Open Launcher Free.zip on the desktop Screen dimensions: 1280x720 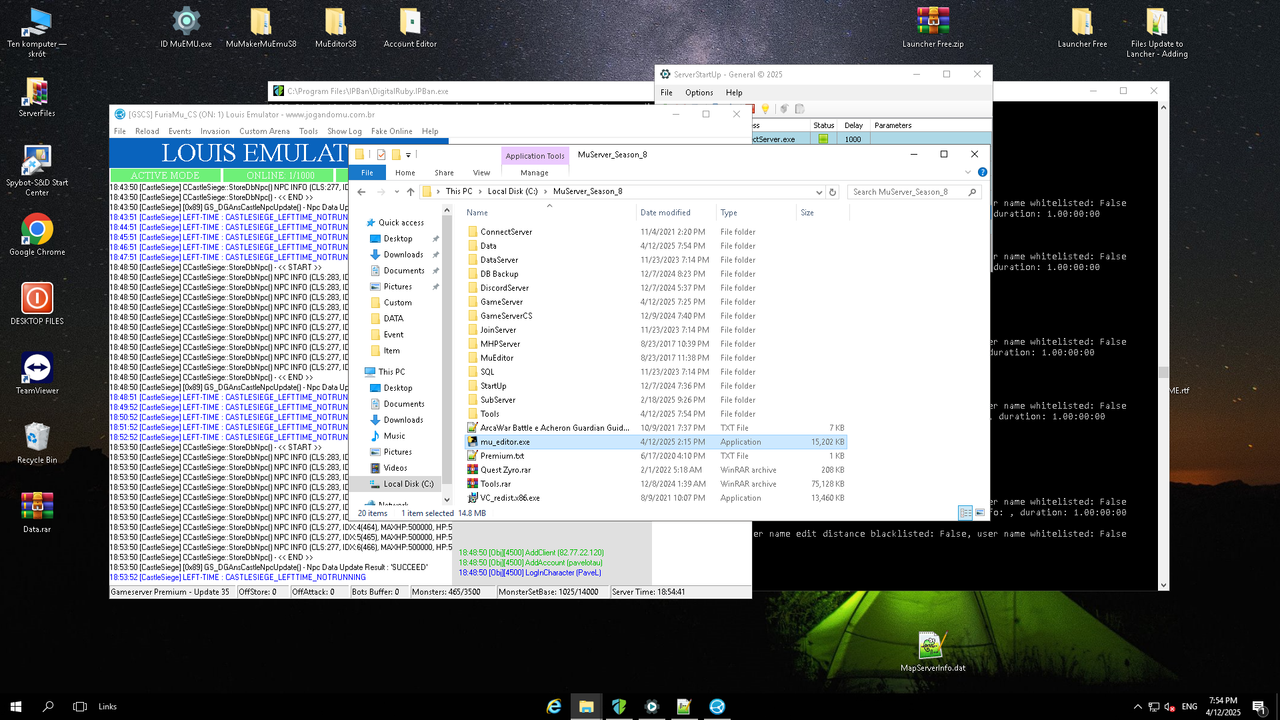pyautogui.click(x=933, y=27)
